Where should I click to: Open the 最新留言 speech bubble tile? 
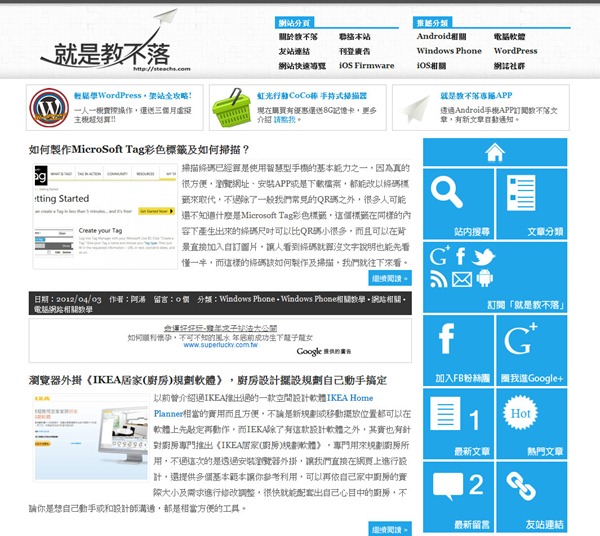coord(458,497)
